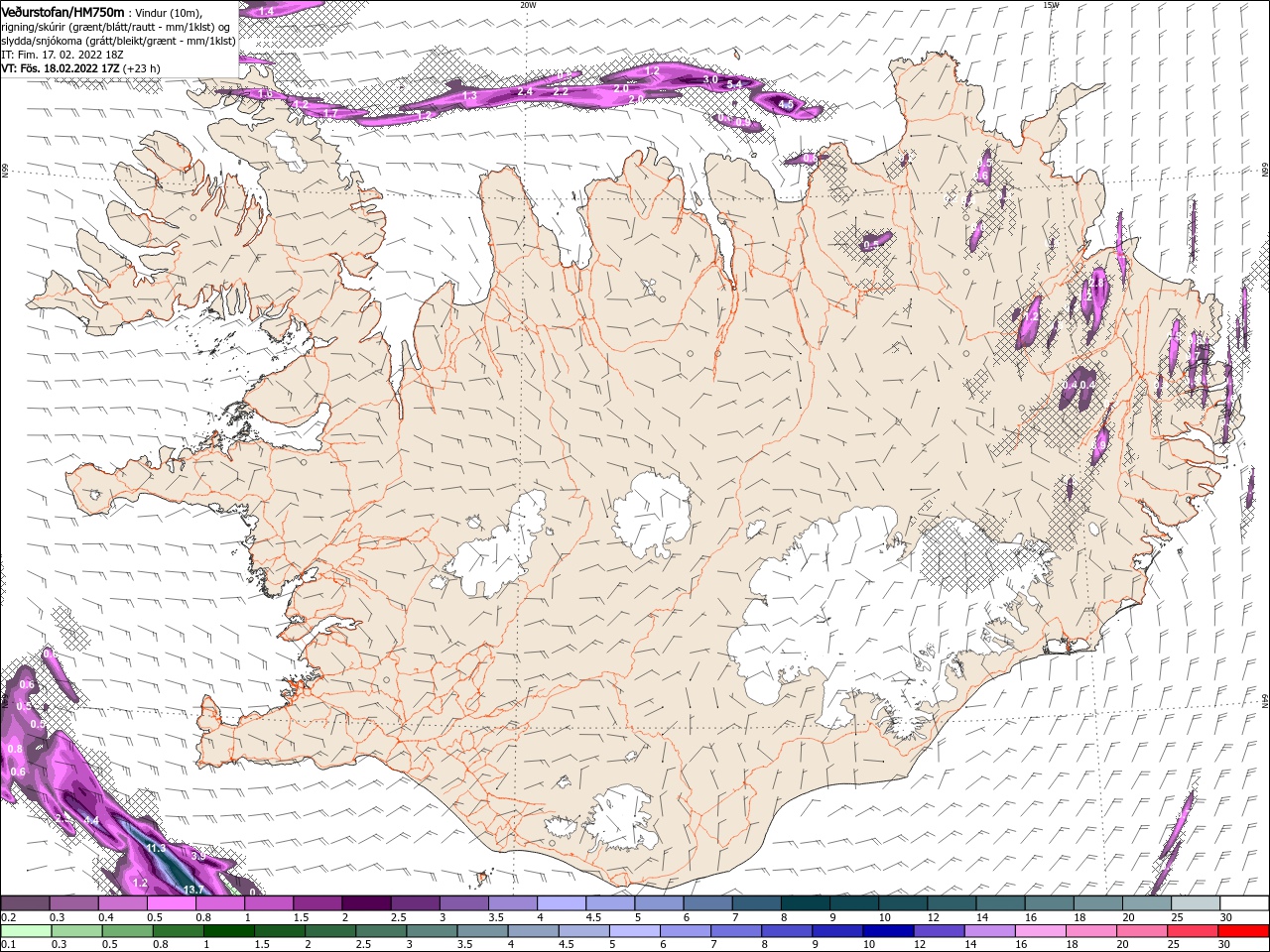Click the dark blue 10 swatch on lower scale
1270x952 pixels.
click(887, 930)
